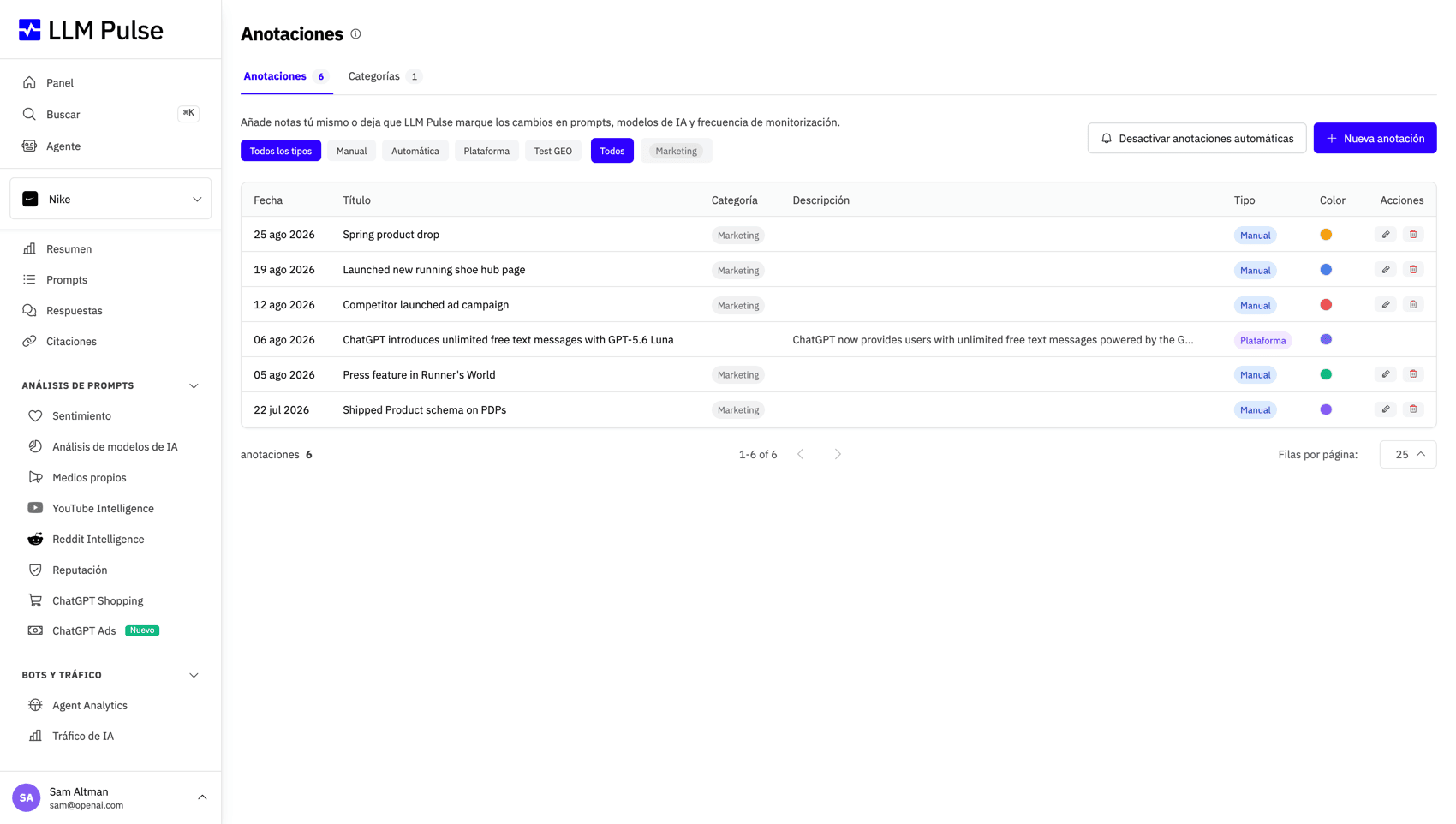
Task: Click the Tipo column header
Action: click(1244, 200)
